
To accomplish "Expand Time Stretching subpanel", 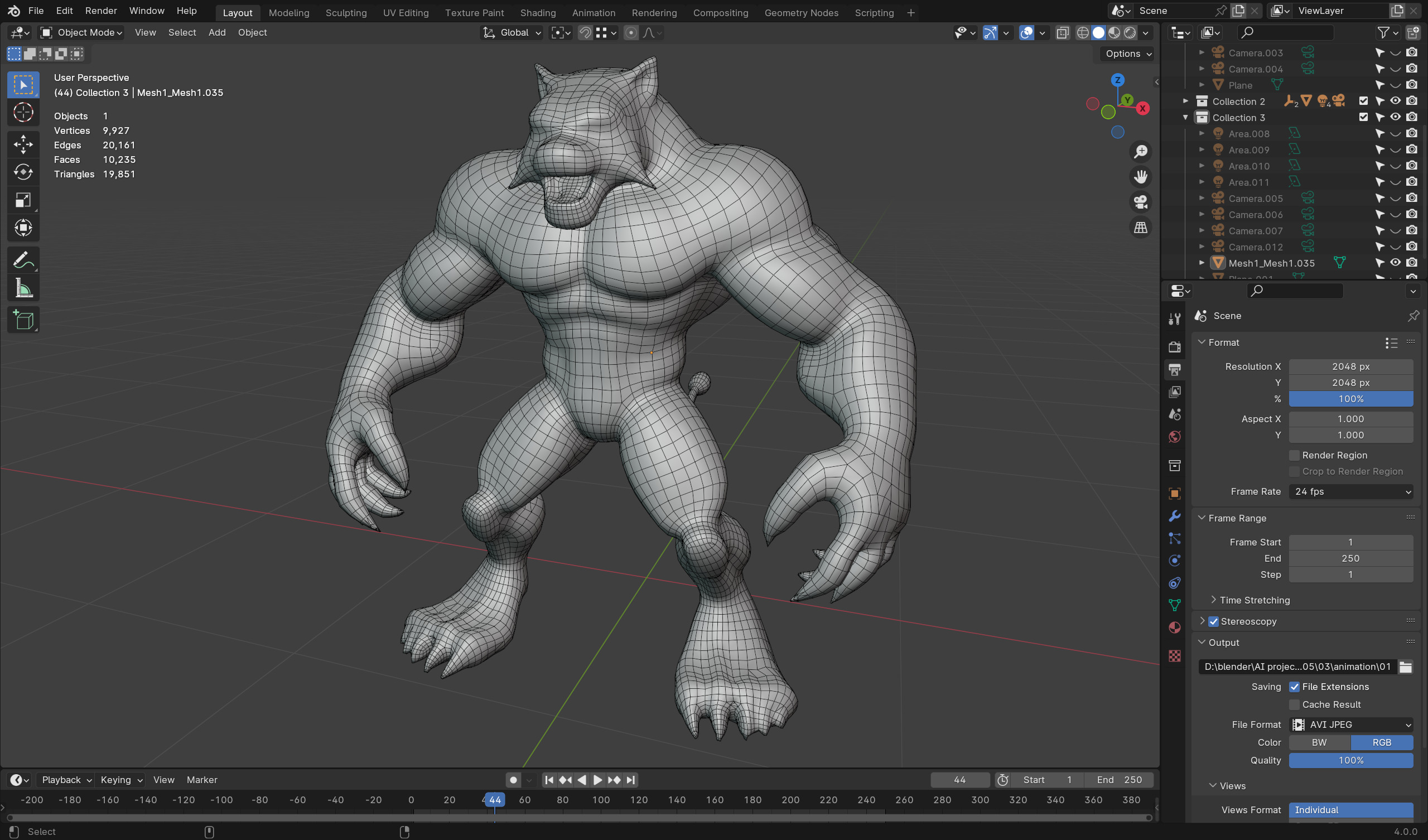I will pos(1213,600).
